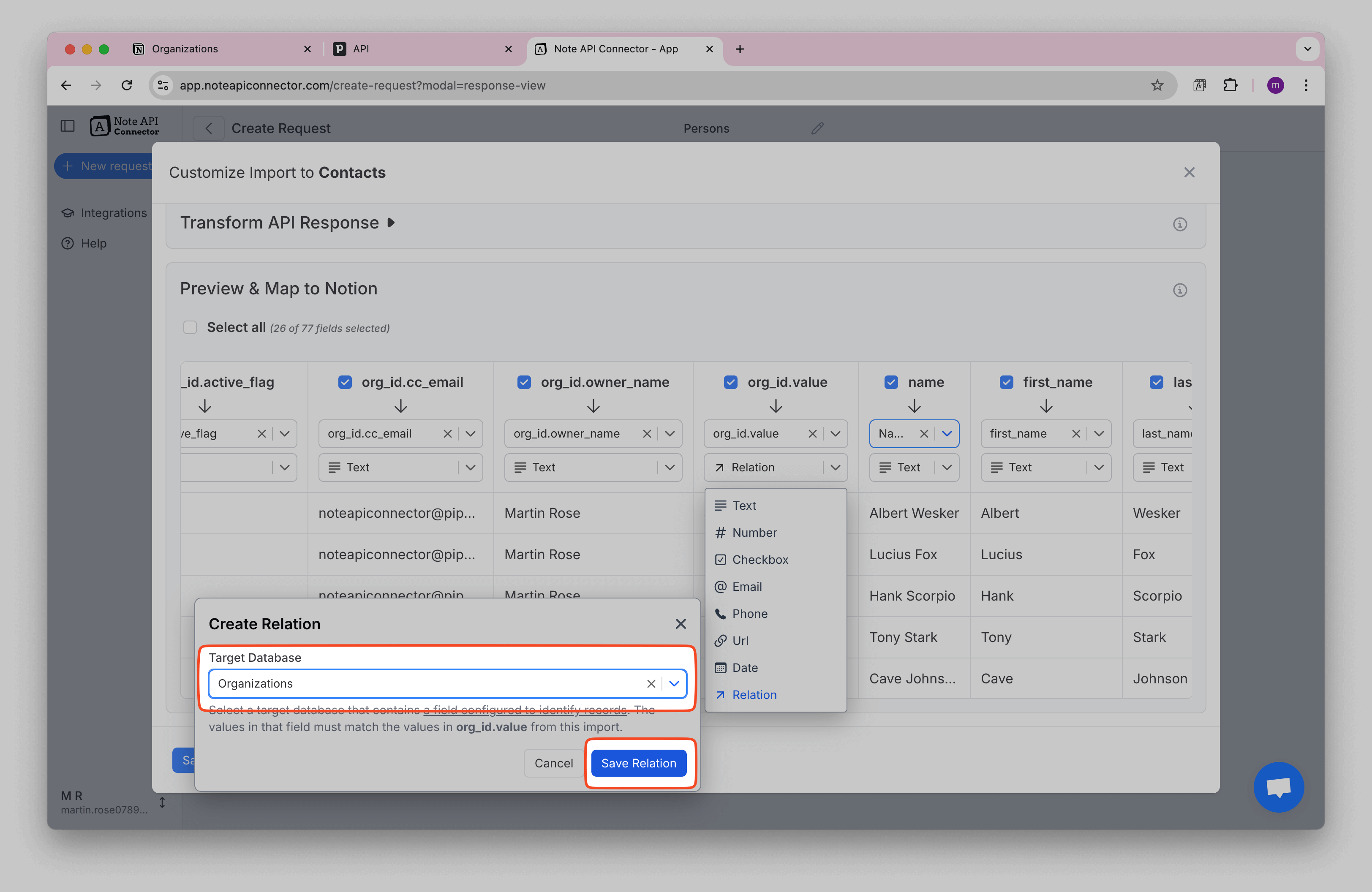Open info for Preview & Map to Notion
The width and height of the screenshot is (1372, 892).
1179,290
